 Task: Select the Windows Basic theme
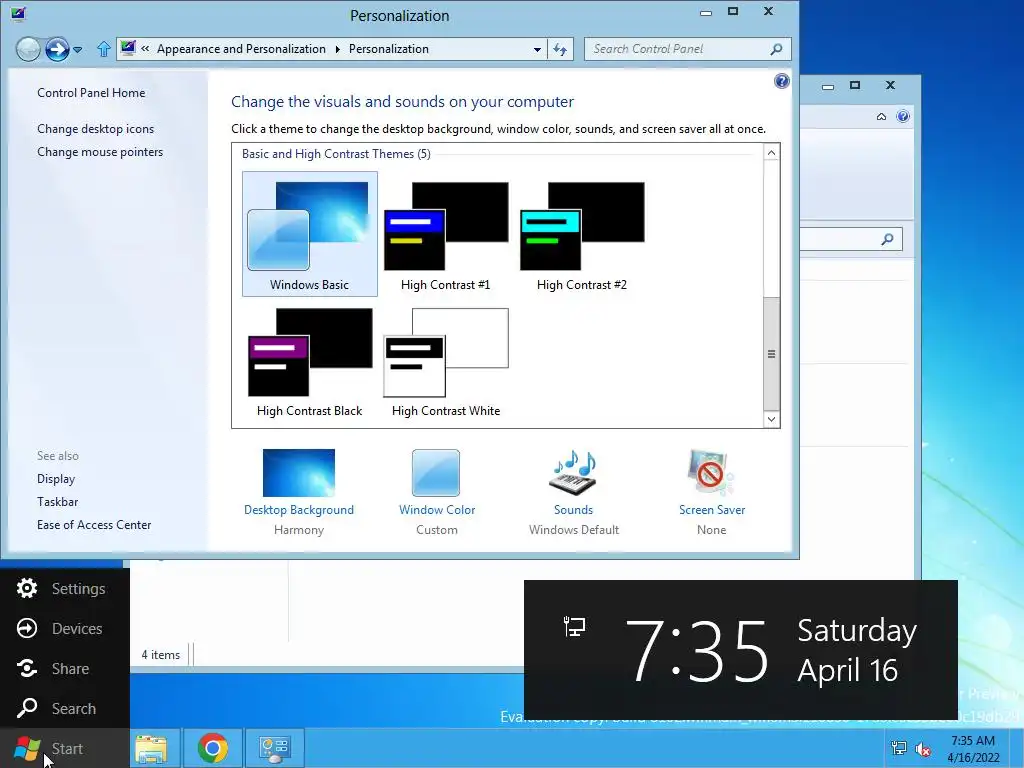point(310,234)
